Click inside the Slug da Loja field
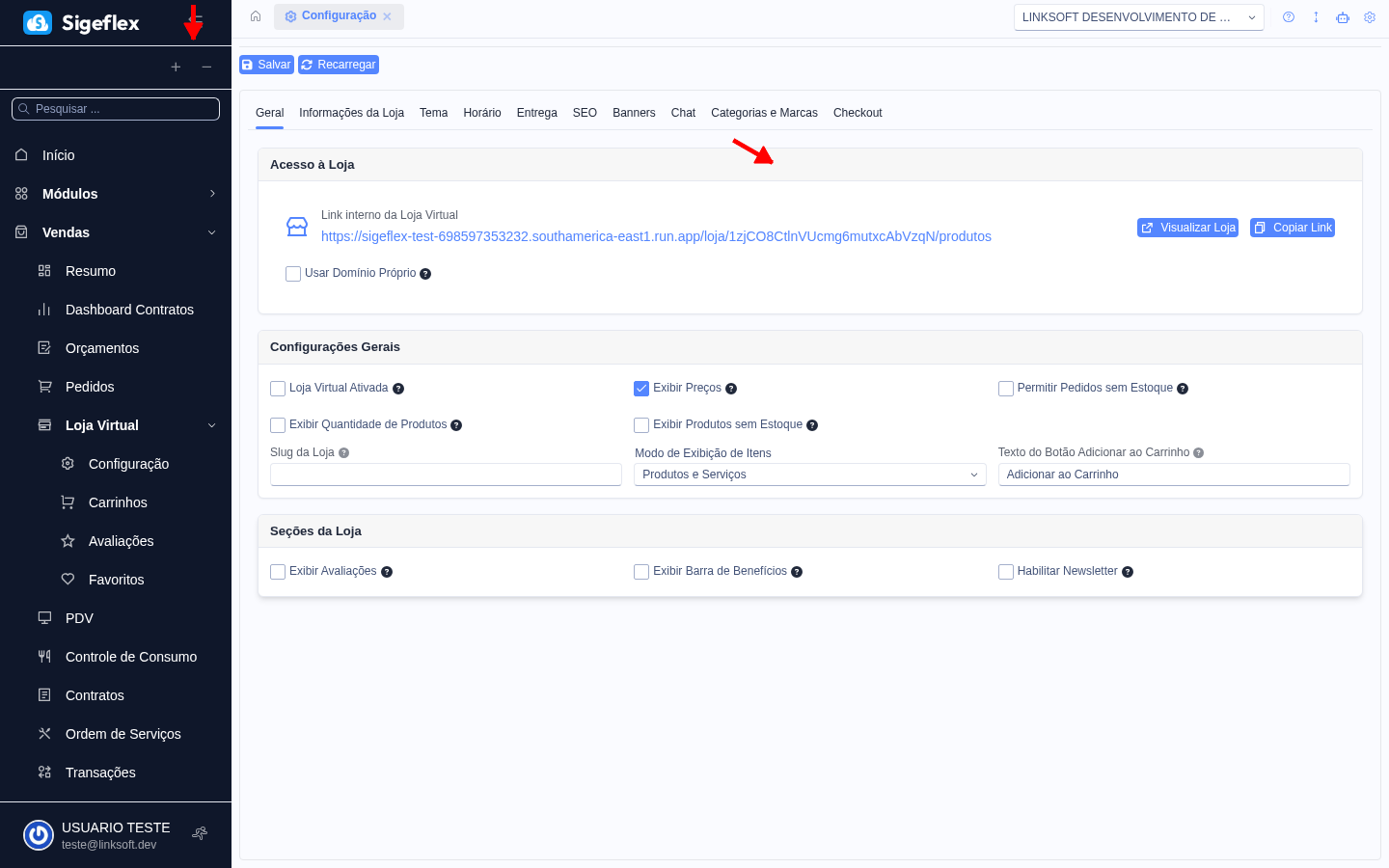Viewport: 1389px width, 868px height. click(445, 474)
